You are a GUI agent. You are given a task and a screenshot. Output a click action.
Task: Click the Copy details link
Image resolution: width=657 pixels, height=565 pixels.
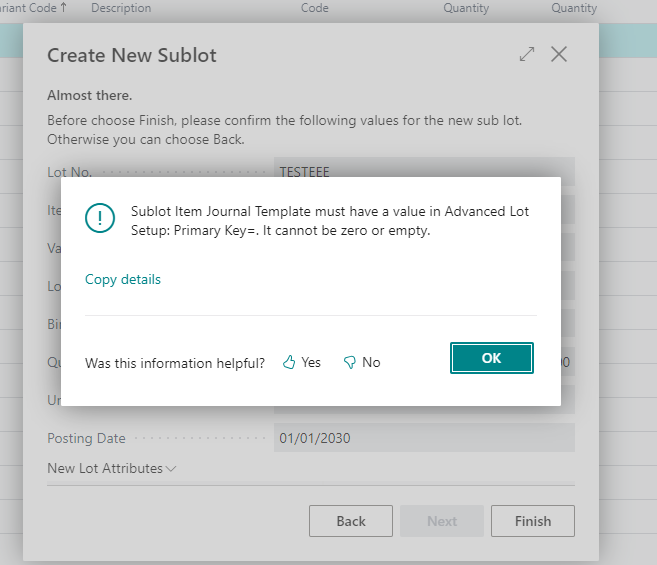point(123,279)
